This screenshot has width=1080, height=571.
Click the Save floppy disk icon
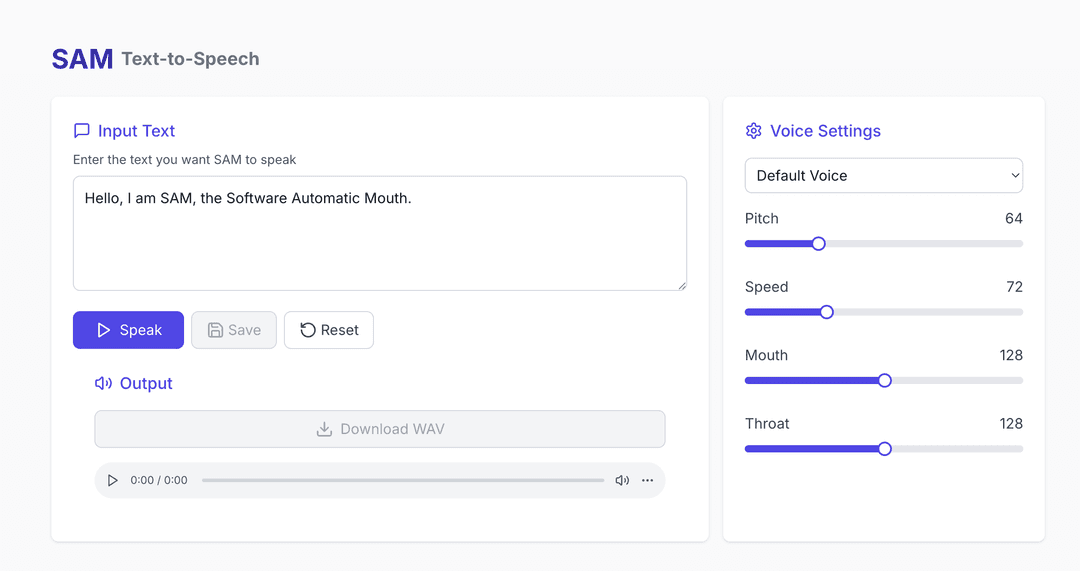(215, 330)
